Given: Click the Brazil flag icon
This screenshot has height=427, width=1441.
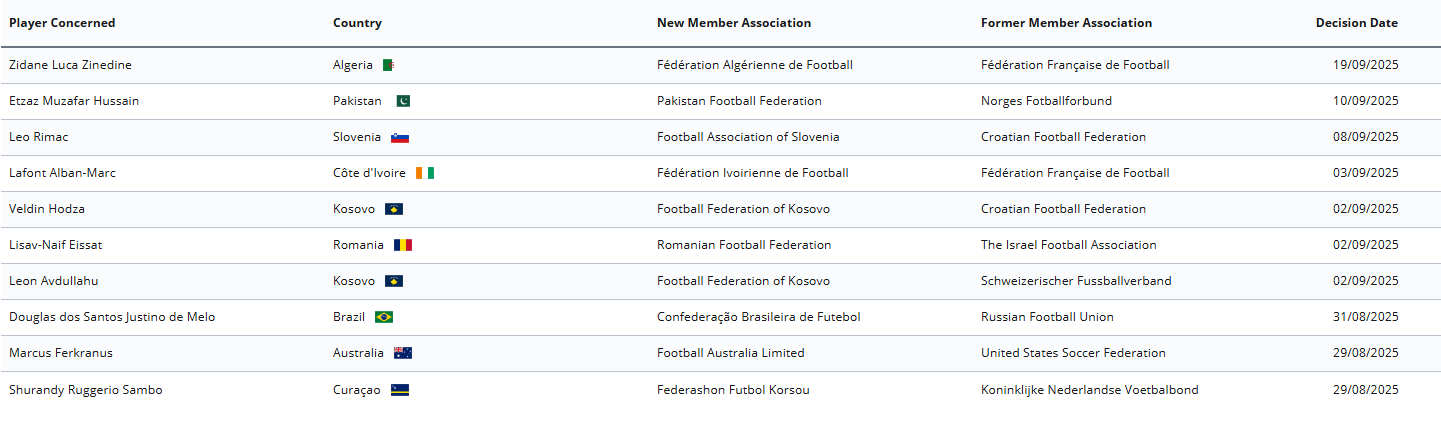Looking at the screenshot, I should [384, 317].
